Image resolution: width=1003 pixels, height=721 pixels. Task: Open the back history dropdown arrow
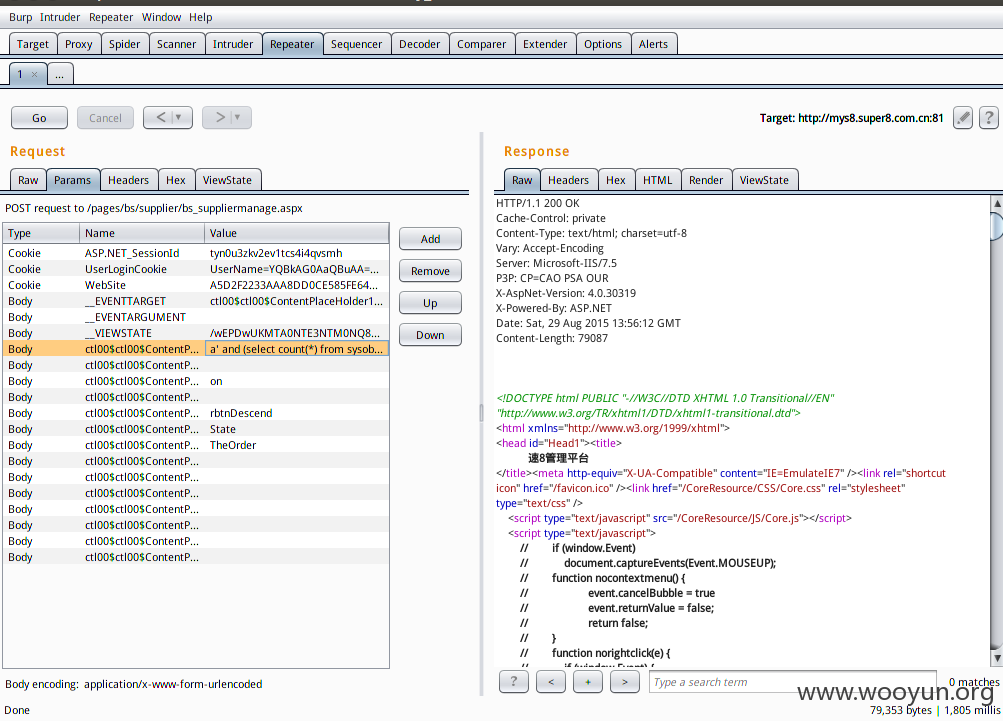pos(178,118)
